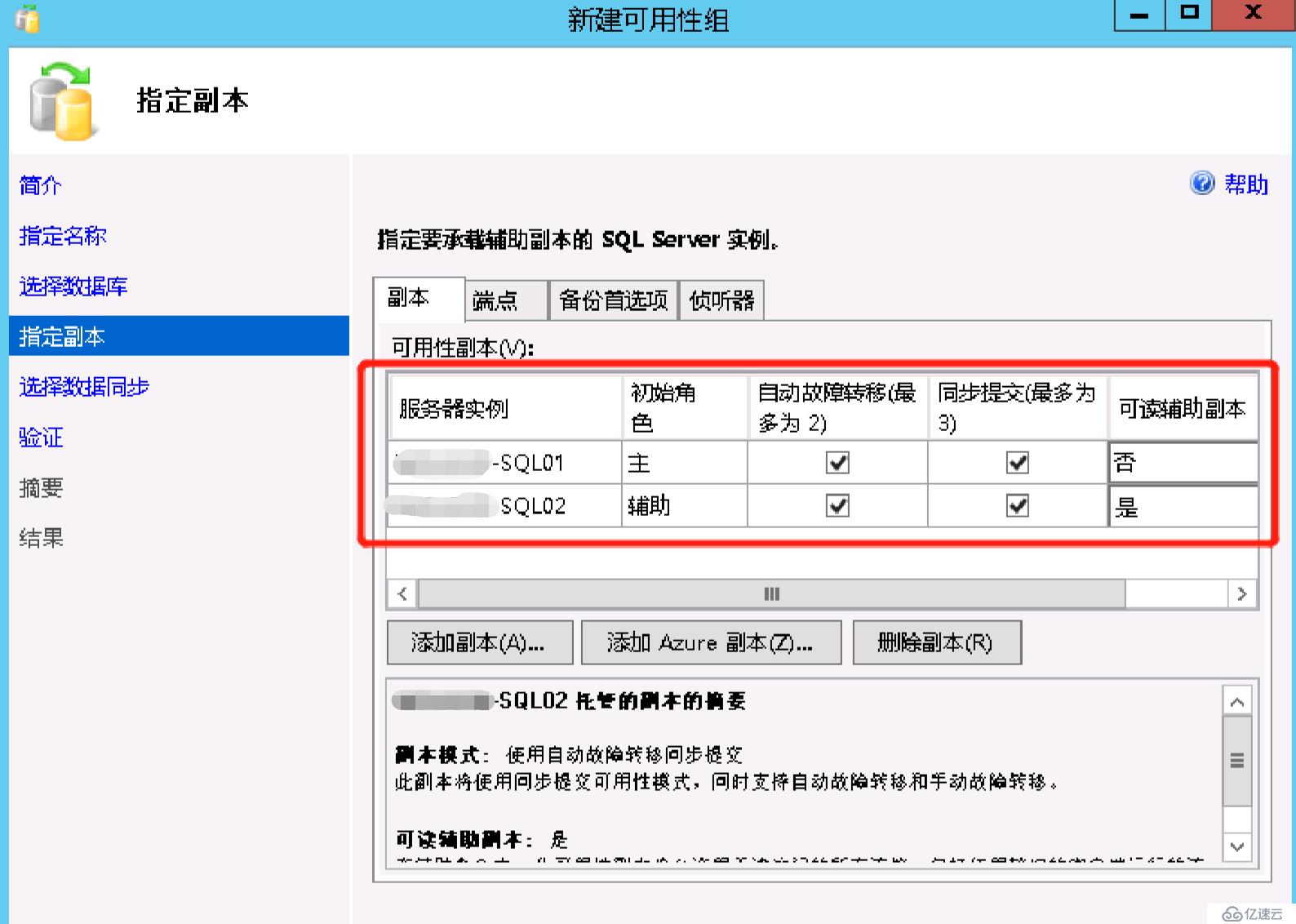Click the 自动故障转移 column header
Image resolution: width=1296 pixels, height=924 pixels.
[x=837, y=407]
